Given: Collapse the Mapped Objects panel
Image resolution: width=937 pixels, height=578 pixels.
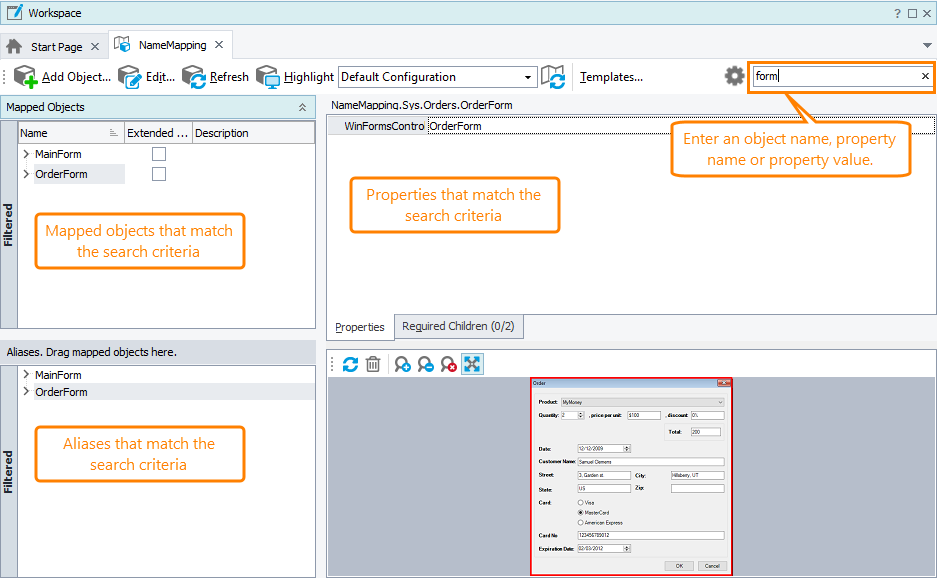Looking at the screenshot, I should click(303, 107).
